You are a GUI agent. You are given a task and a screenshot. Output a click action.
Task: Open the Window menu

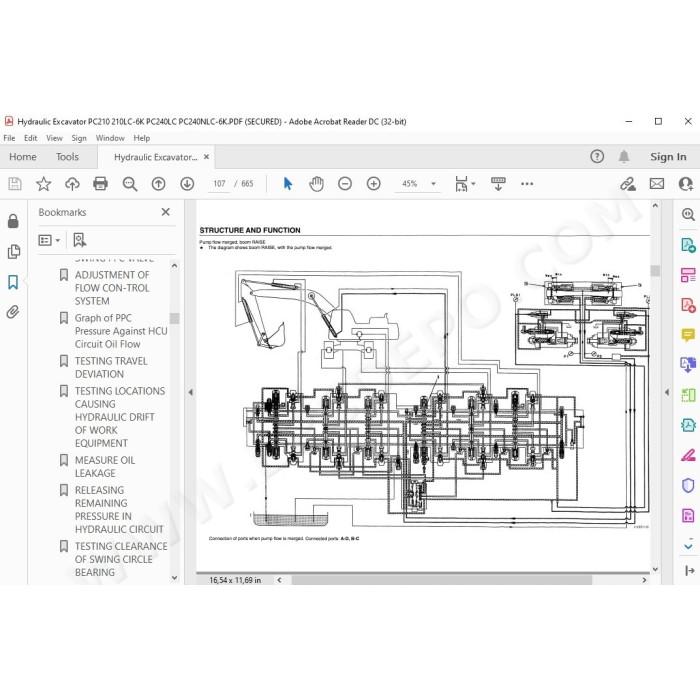(x=110, y=138)
